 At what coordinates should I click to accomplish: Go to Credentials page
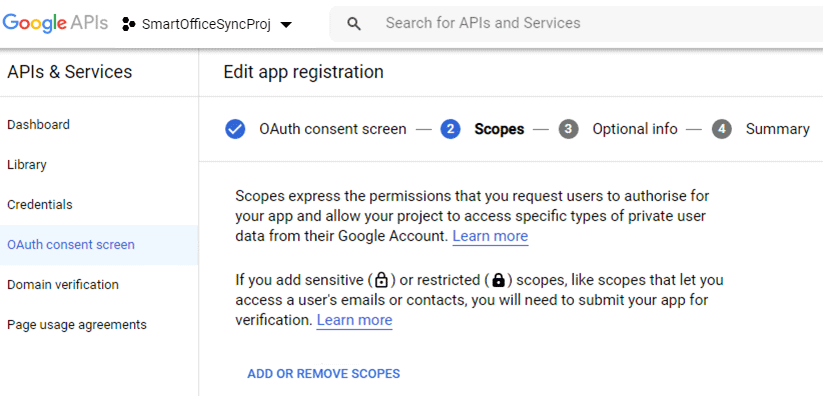pyautogui.click(x=40, y=204)
